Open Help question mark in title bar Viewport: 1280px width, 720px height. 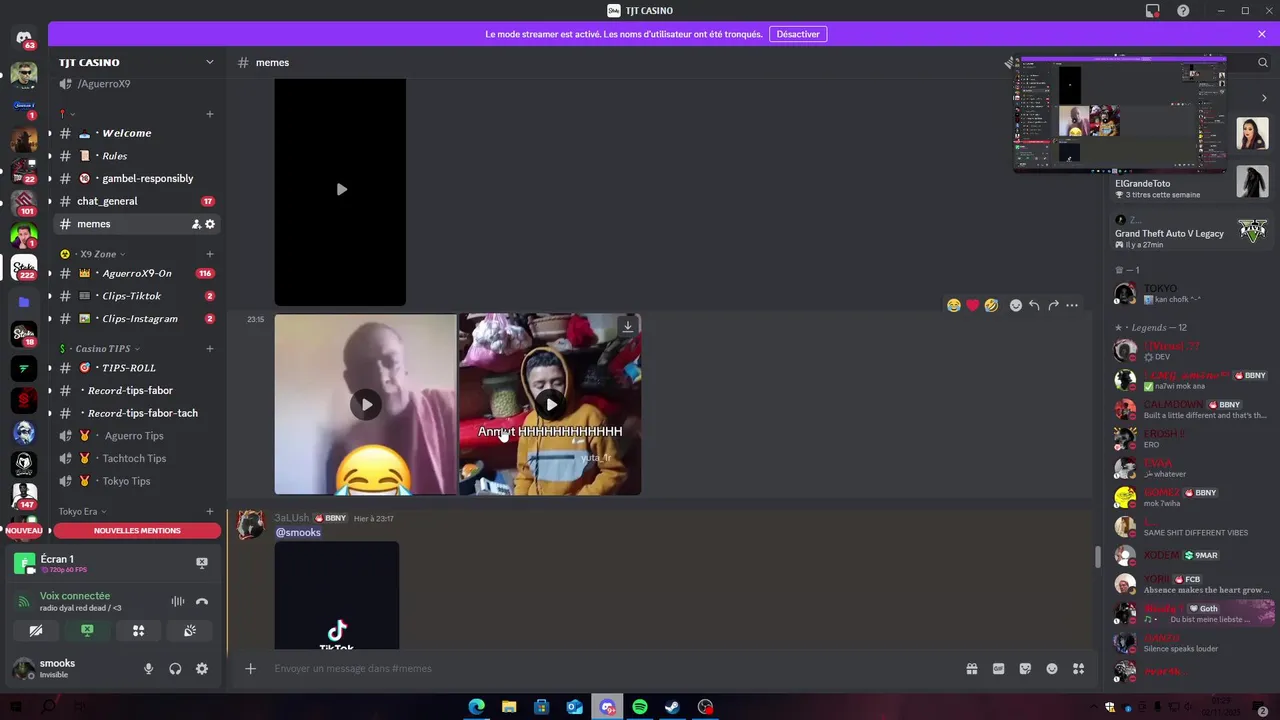pyautogui.click(x=1184, y=11)
